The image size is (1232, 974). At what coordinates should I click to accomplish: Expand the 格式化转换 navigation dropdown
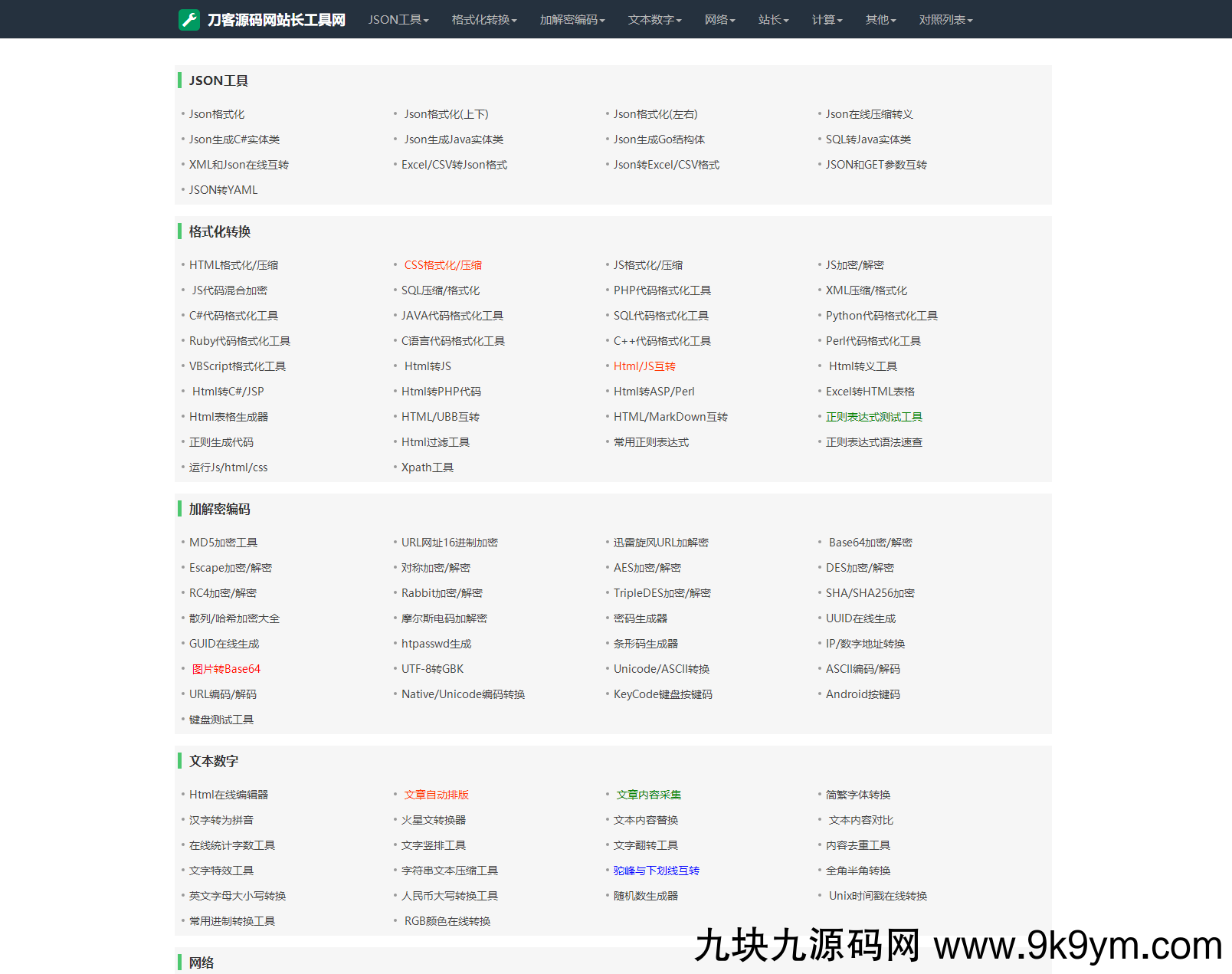(x=483, y=20)
